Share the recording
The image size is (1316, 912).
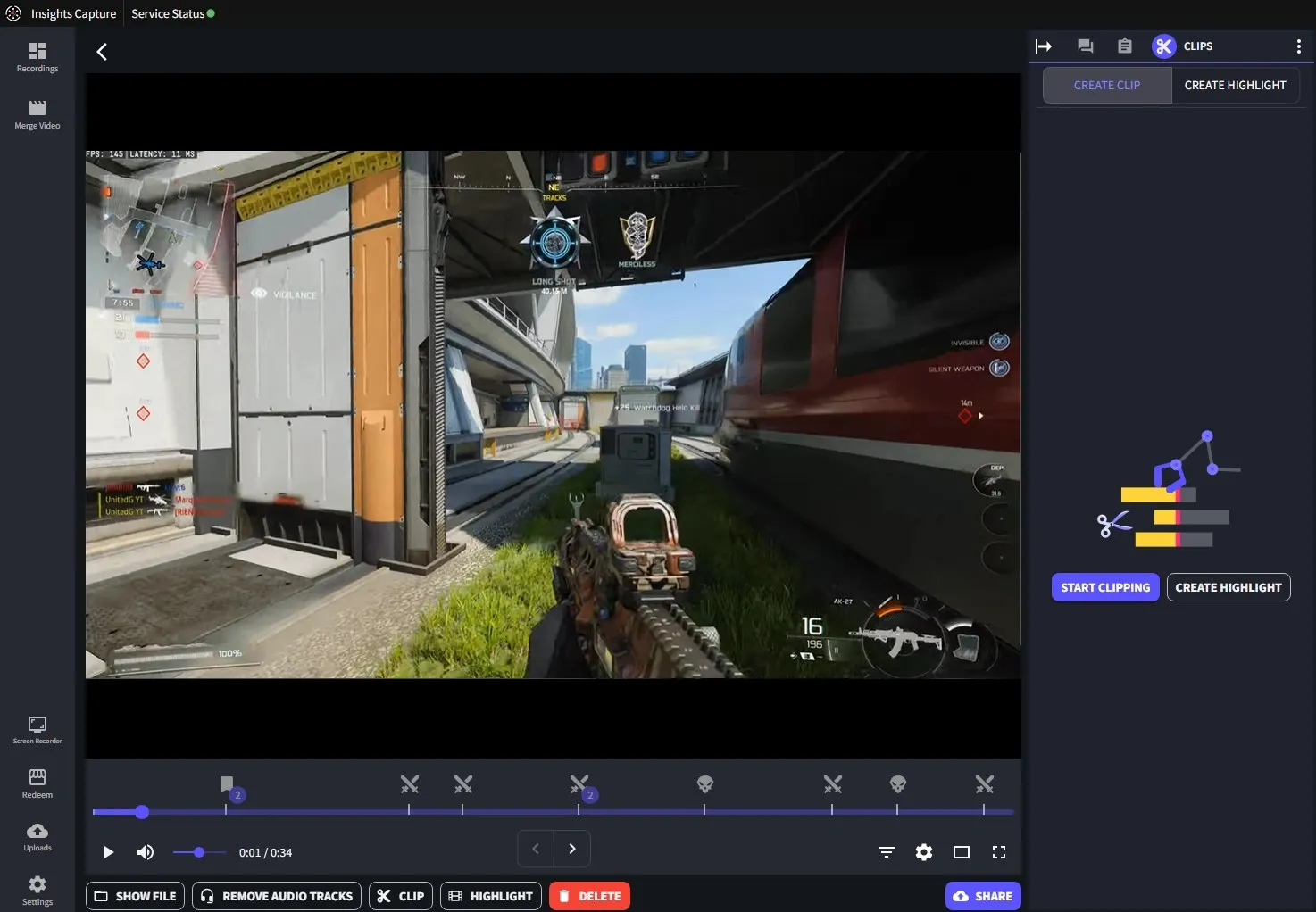(983, 896)
